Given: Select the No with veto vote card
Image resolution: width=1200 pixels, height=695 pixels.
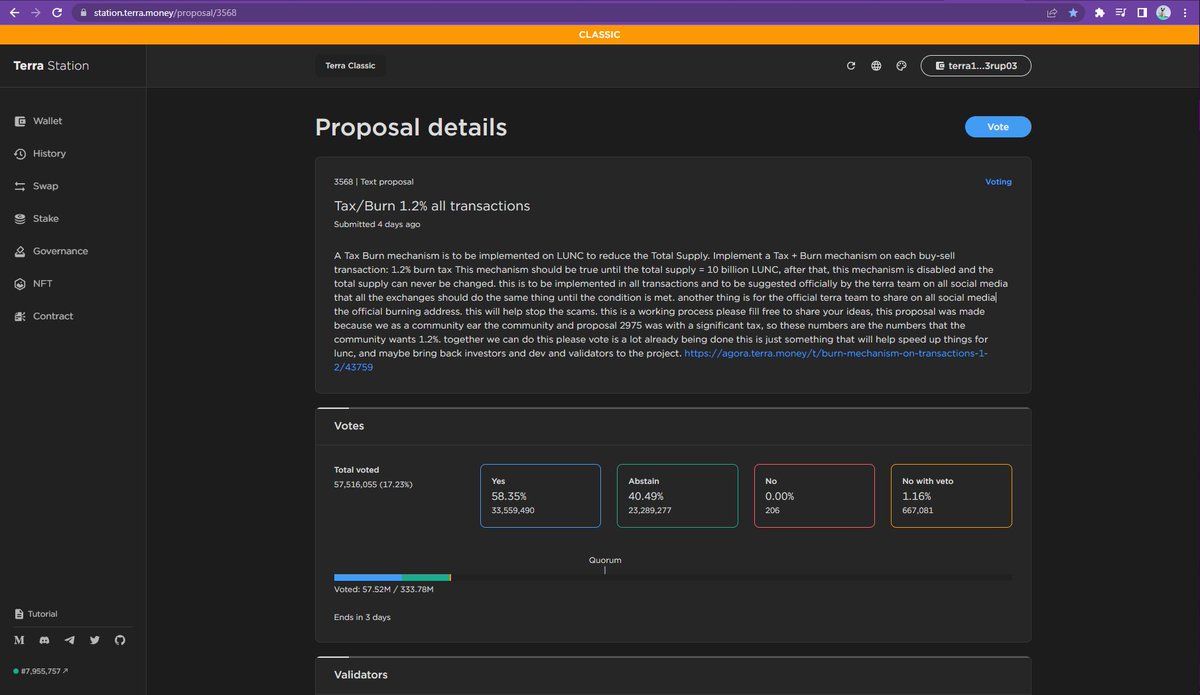Looking at the screenshot, I should pos(951,495).
